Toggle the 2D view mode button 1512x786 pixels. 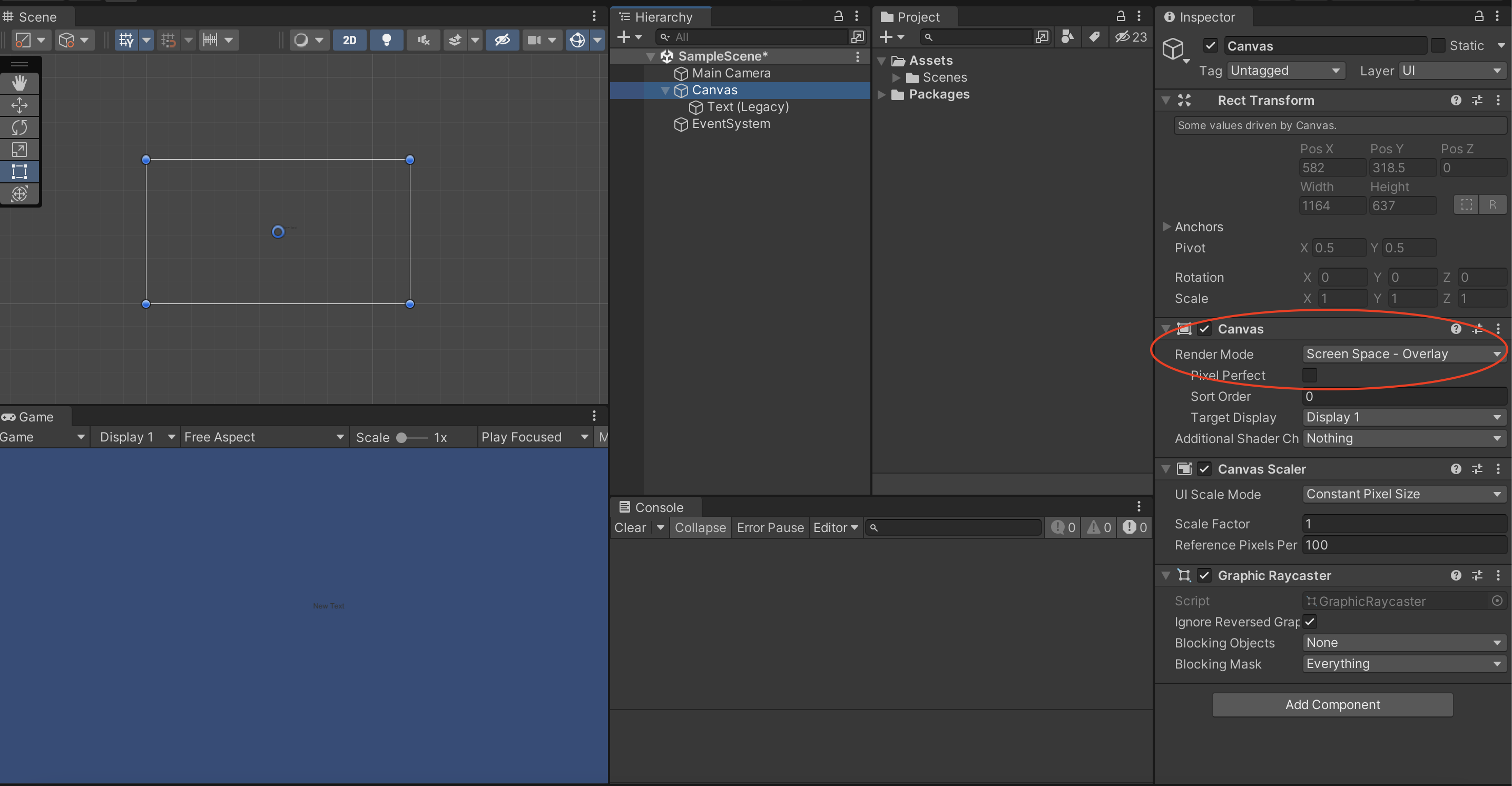pos(349,40)
